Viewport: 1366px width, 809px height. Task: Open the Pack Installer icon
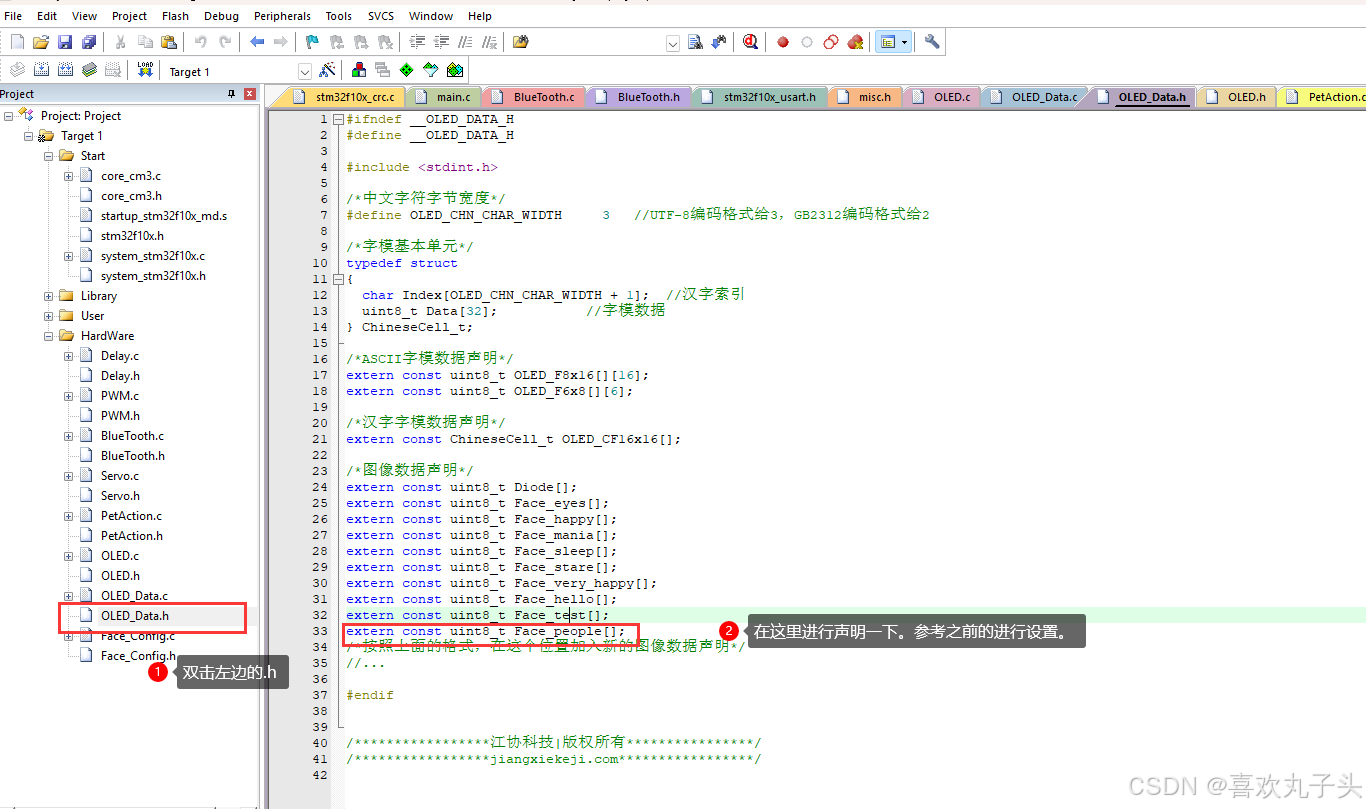pos(454,70)
